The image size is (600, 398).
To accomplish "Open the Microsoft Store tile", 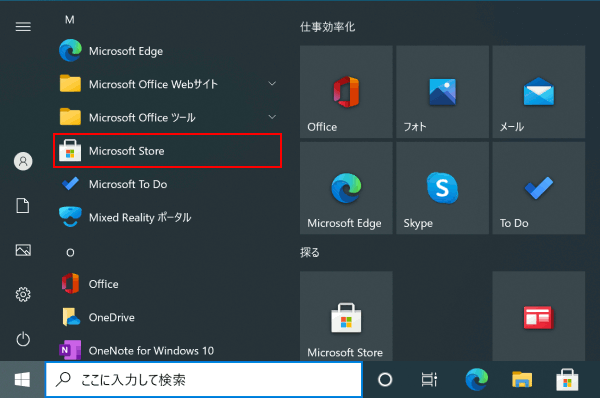I will point(346,316).
